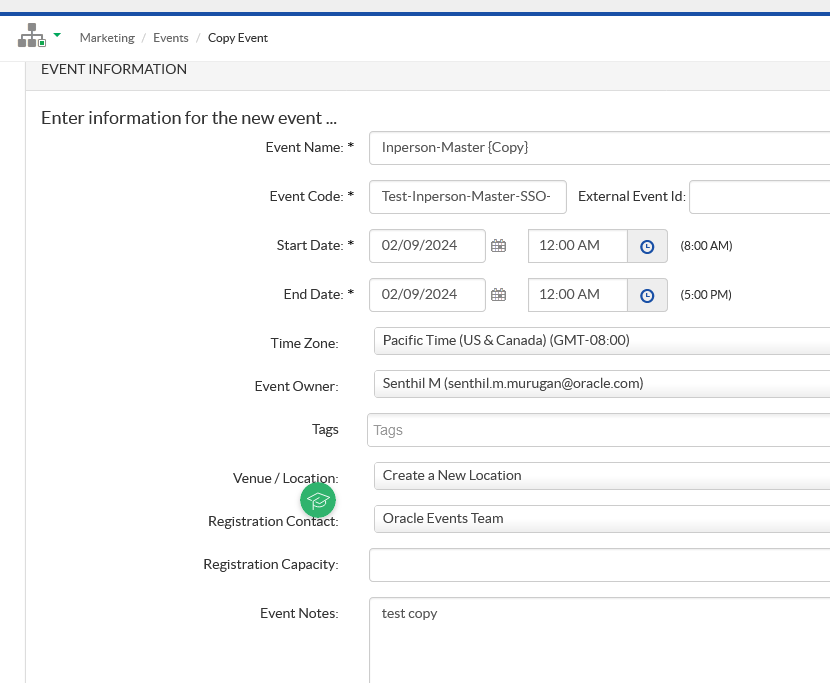Click the Event Name text field
Viewport: 830px width, 683px height.
[600, 147]
